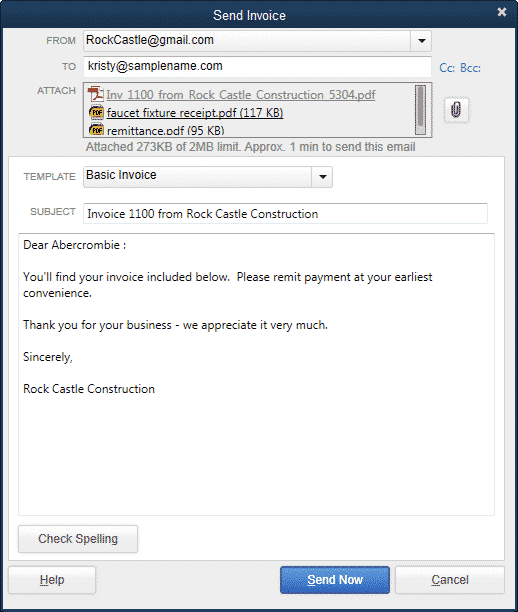Open the FROM email address dropdown
Viewport: 518px width, 612px height.
tap(421, 41)
